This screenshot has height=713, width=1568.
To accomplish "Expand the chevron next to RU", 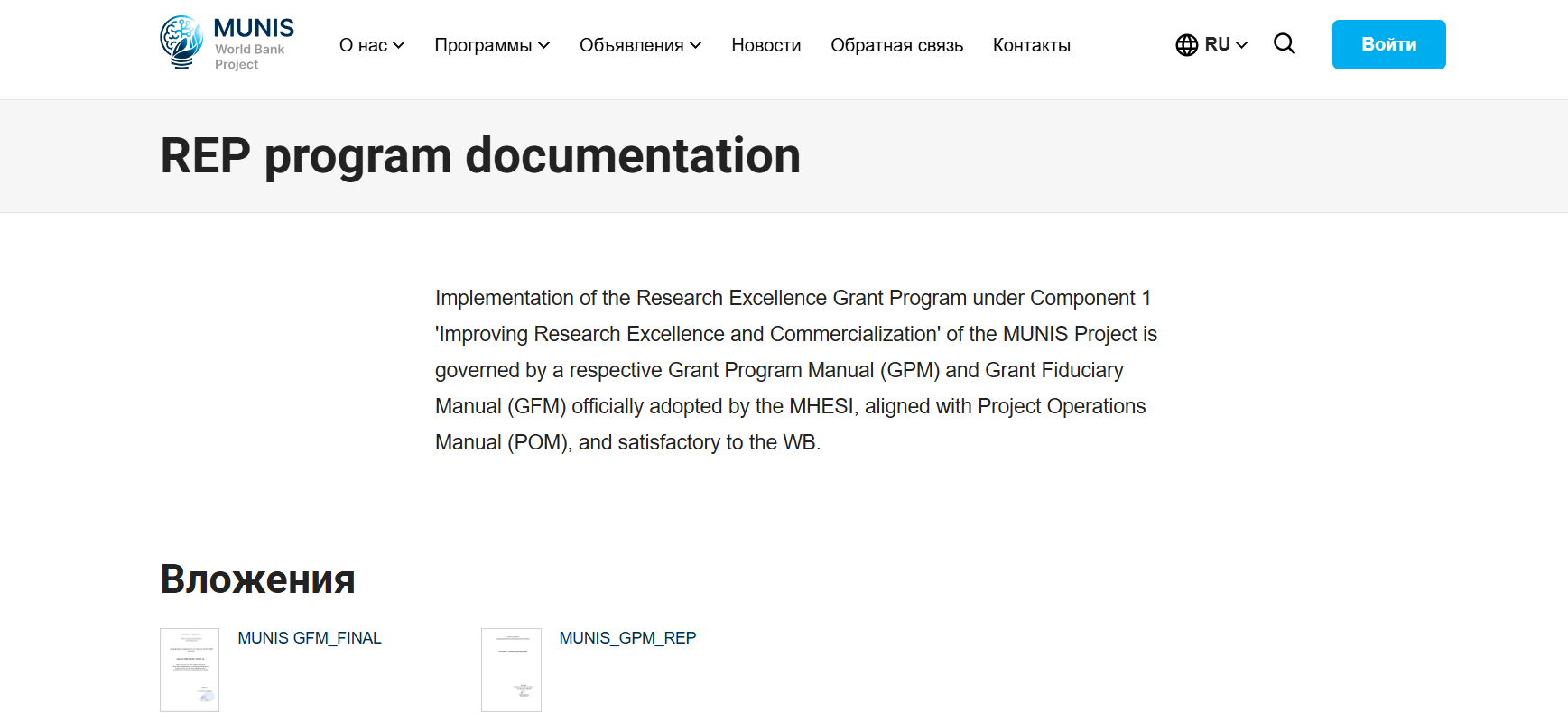I will pyautogui.click(x=1242, y=45).
